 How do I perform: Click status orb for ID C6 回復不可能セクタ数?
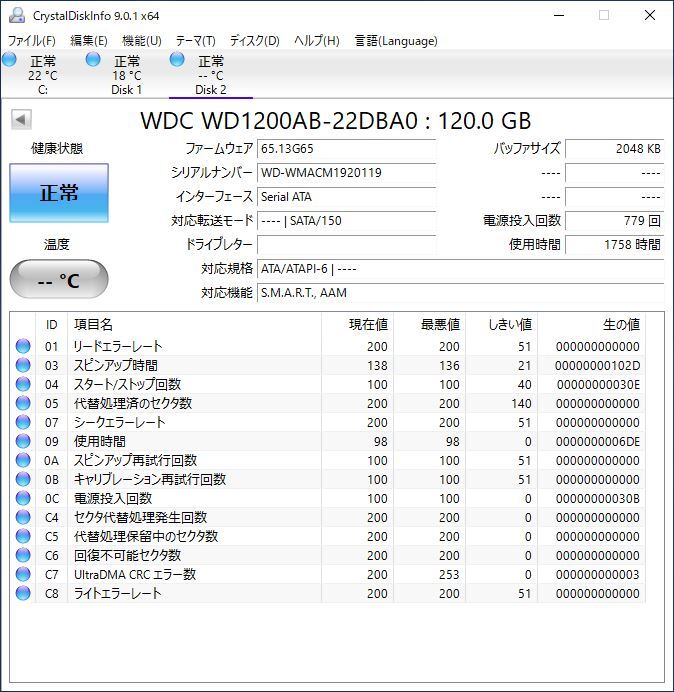pos(23,555)
